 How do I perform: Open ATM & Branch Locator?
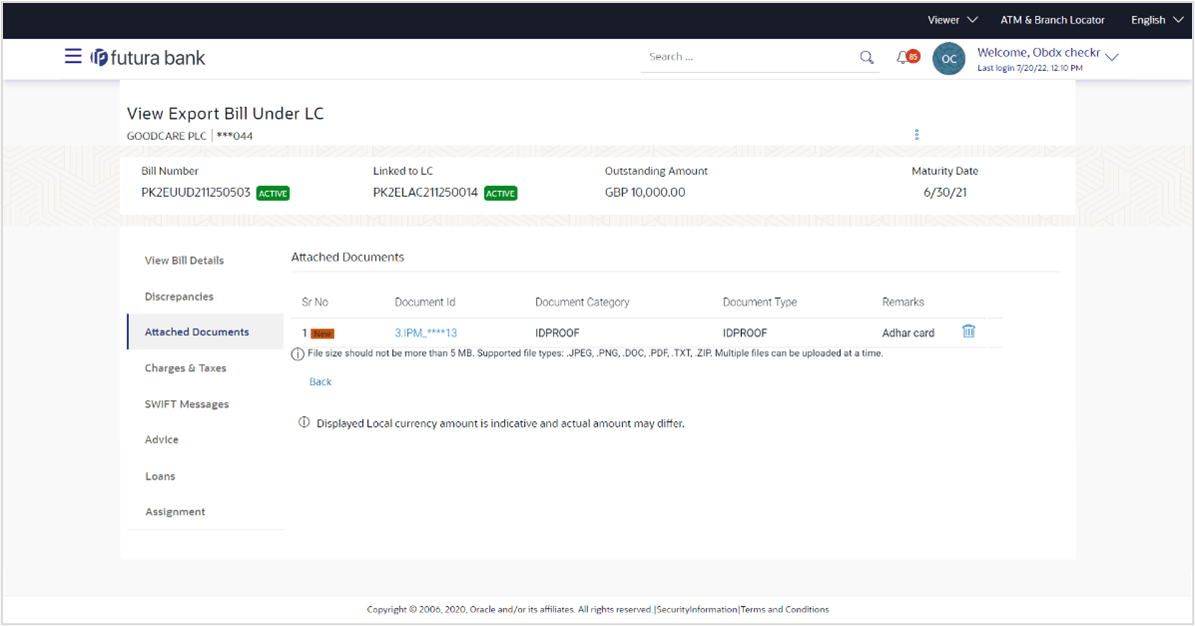click(1052, 20)
